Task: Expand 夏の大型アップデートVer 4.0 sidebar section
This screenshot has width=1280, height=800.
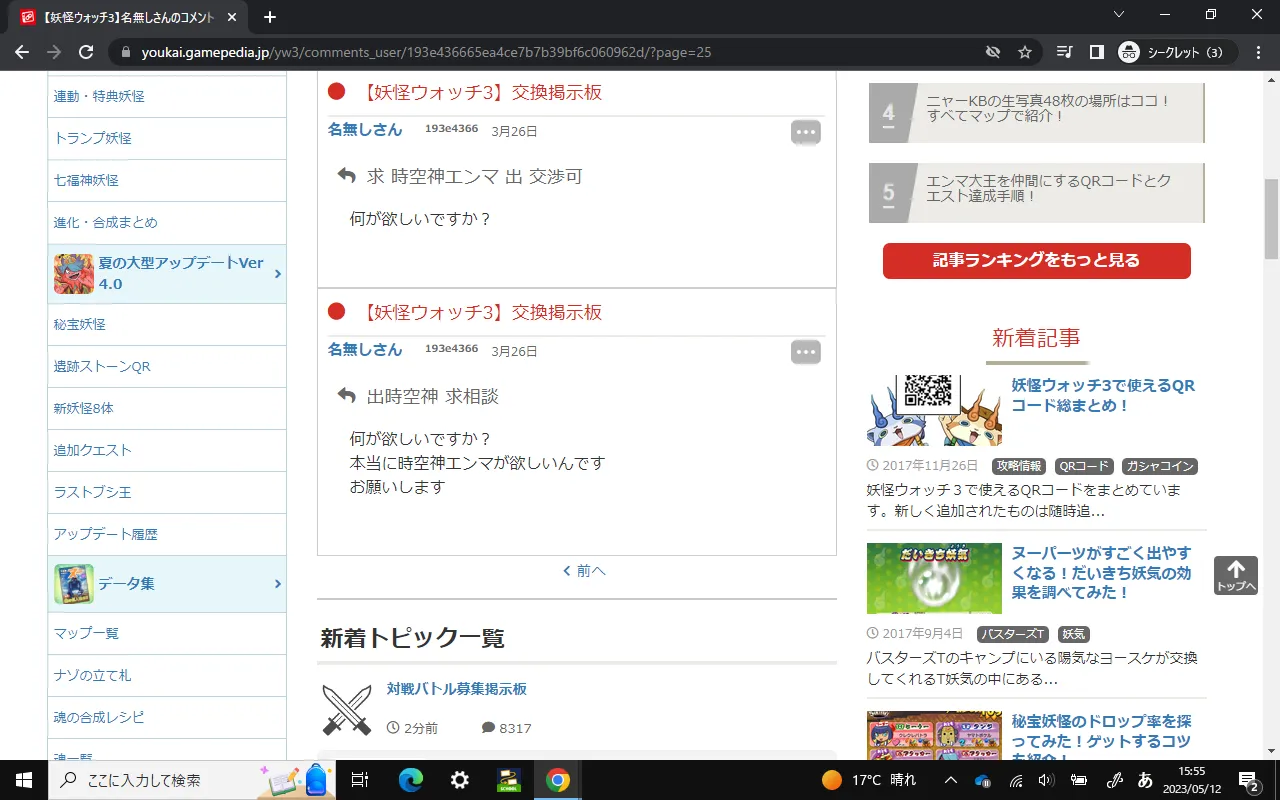Action: pos(167,273)
